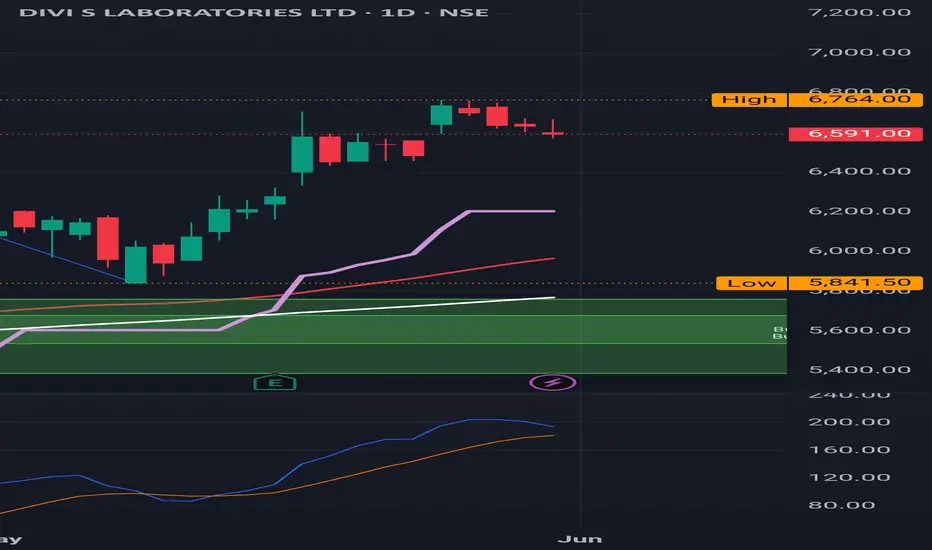Click the red moving average line end
Image resolution: width=932 pixels, height=550 pixels.
click(x=553, y=259)
